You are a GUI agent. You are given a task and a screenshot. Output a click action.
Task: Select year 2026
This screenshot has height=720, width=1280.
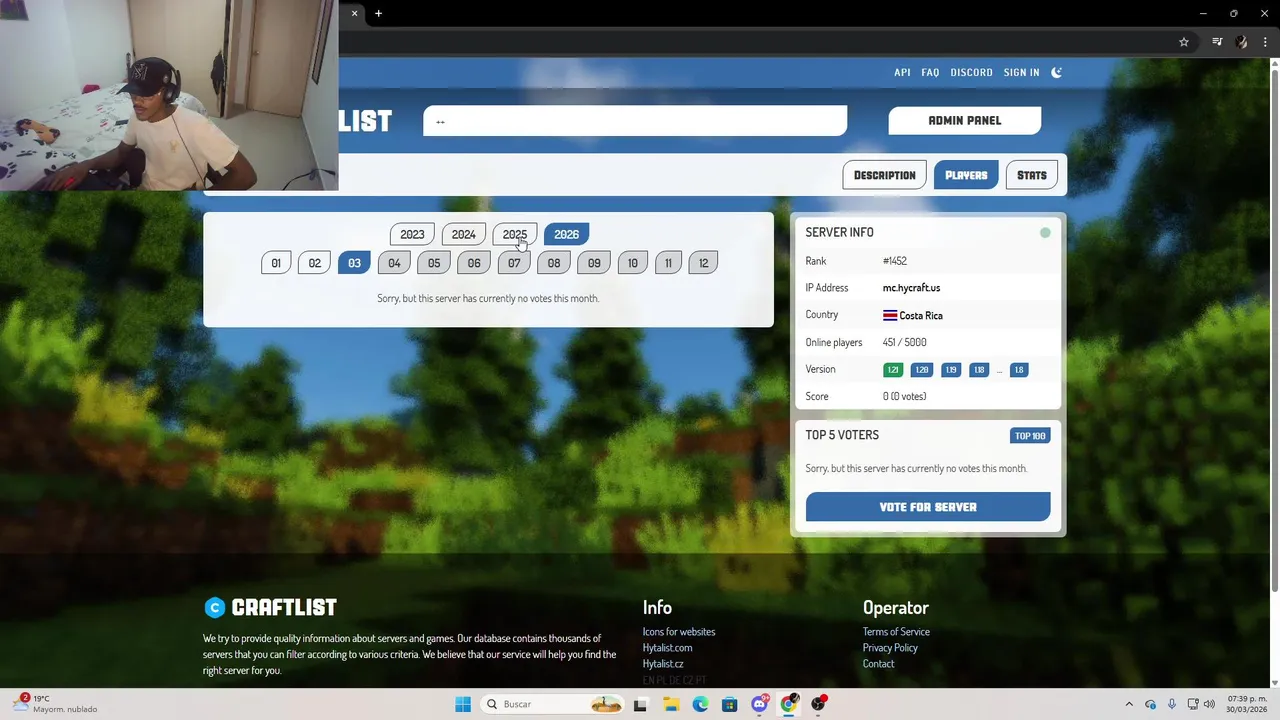tap(566, 234)
